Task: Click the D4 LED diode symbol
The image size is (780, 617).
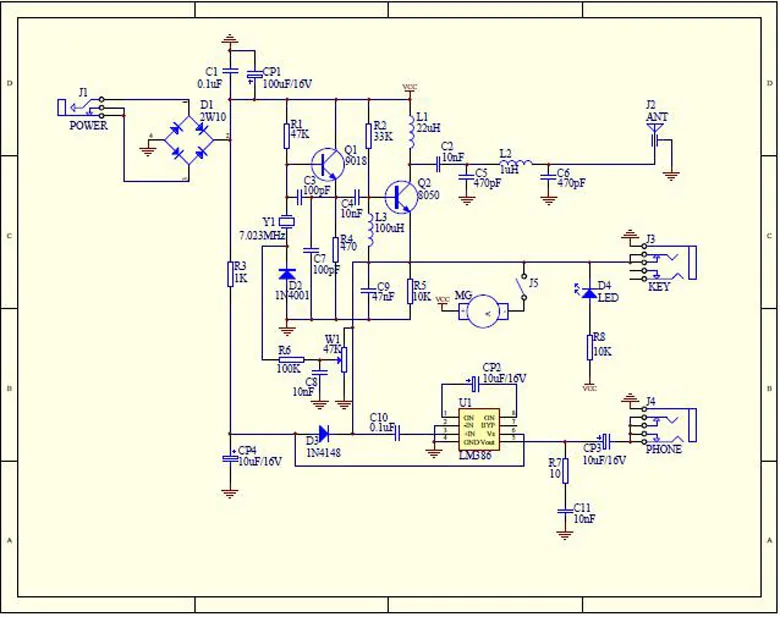Action: tap(589, 293)
